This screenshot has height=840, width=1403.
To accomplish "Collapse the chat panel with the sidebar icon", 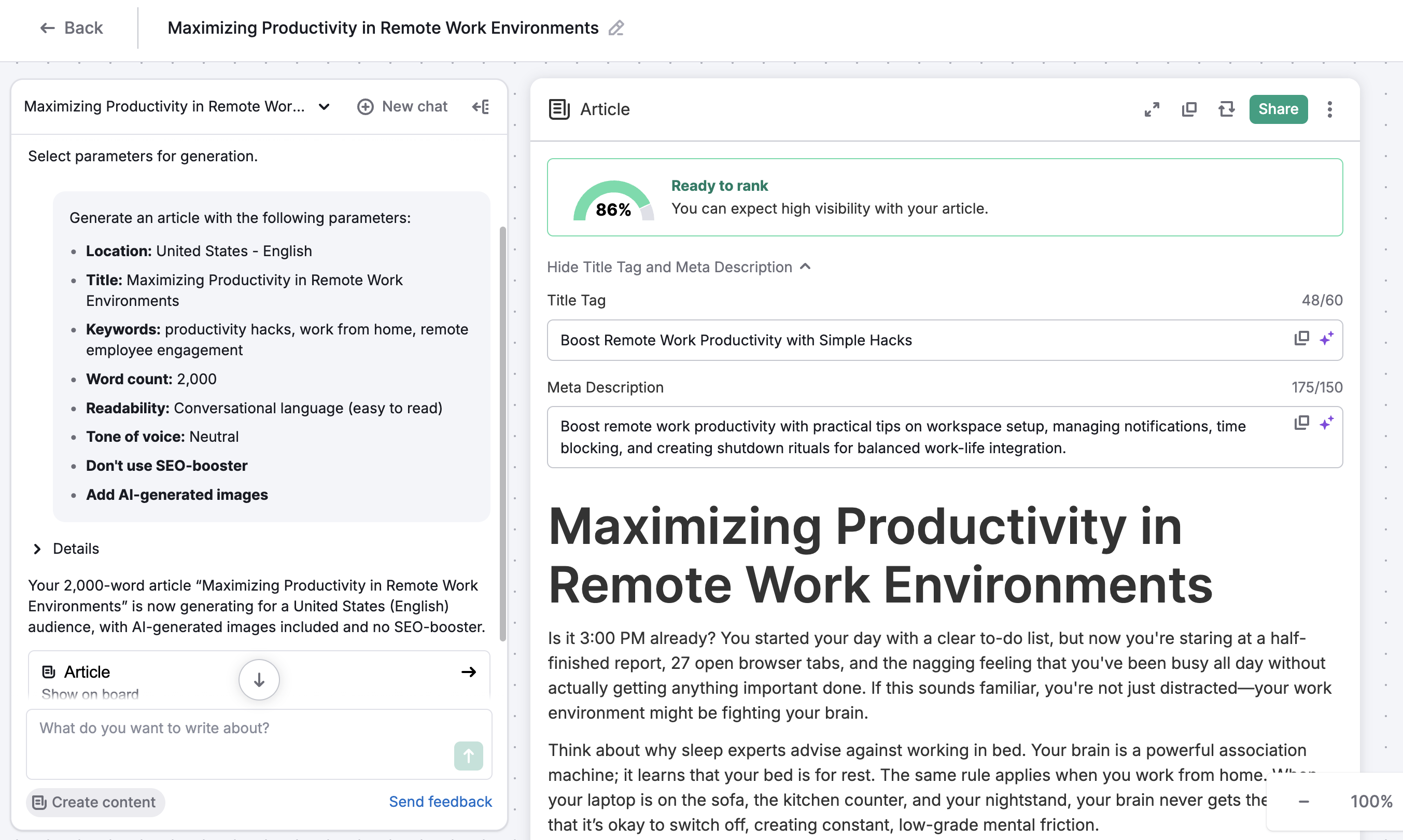I will click(481, 106).
